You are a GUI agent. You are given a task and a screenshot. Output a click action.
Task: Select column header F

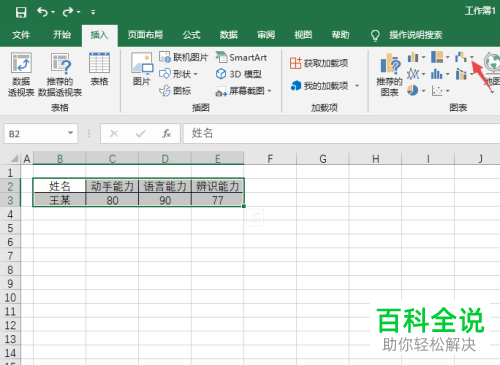coord(270,158)
